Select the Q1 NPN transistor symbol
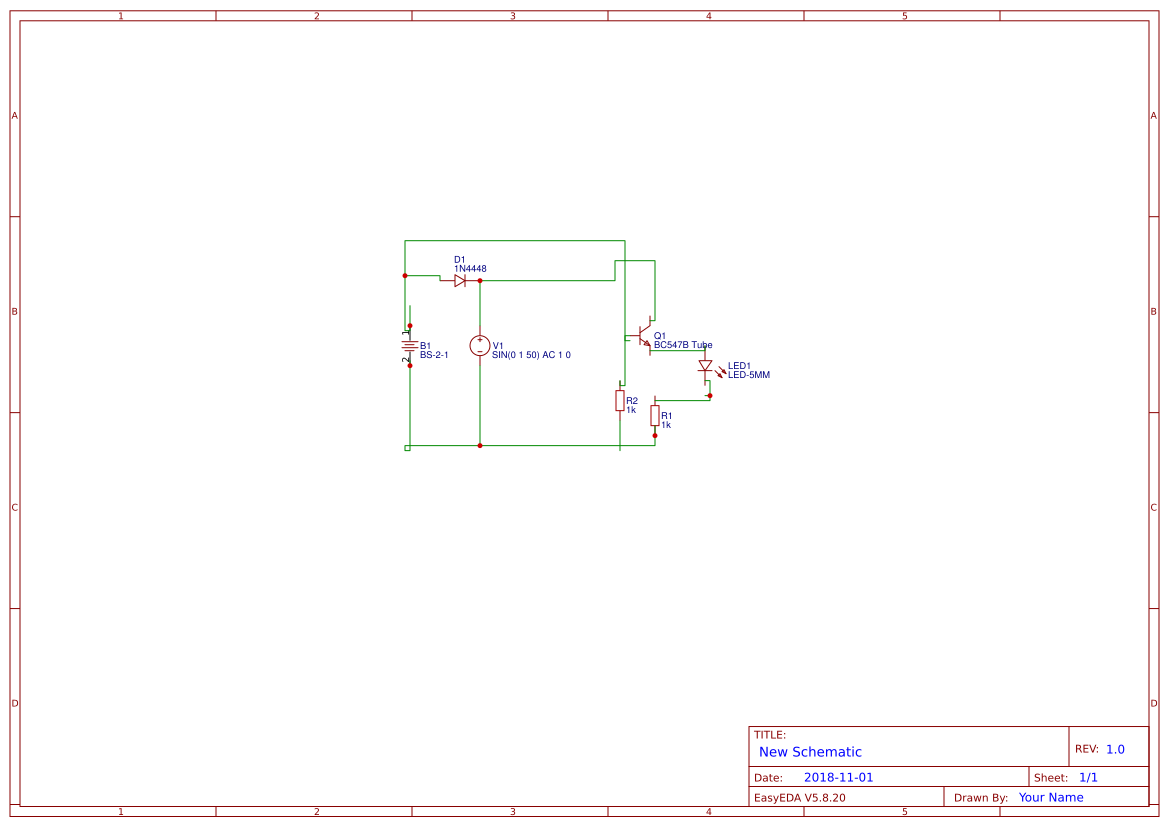 643,335
